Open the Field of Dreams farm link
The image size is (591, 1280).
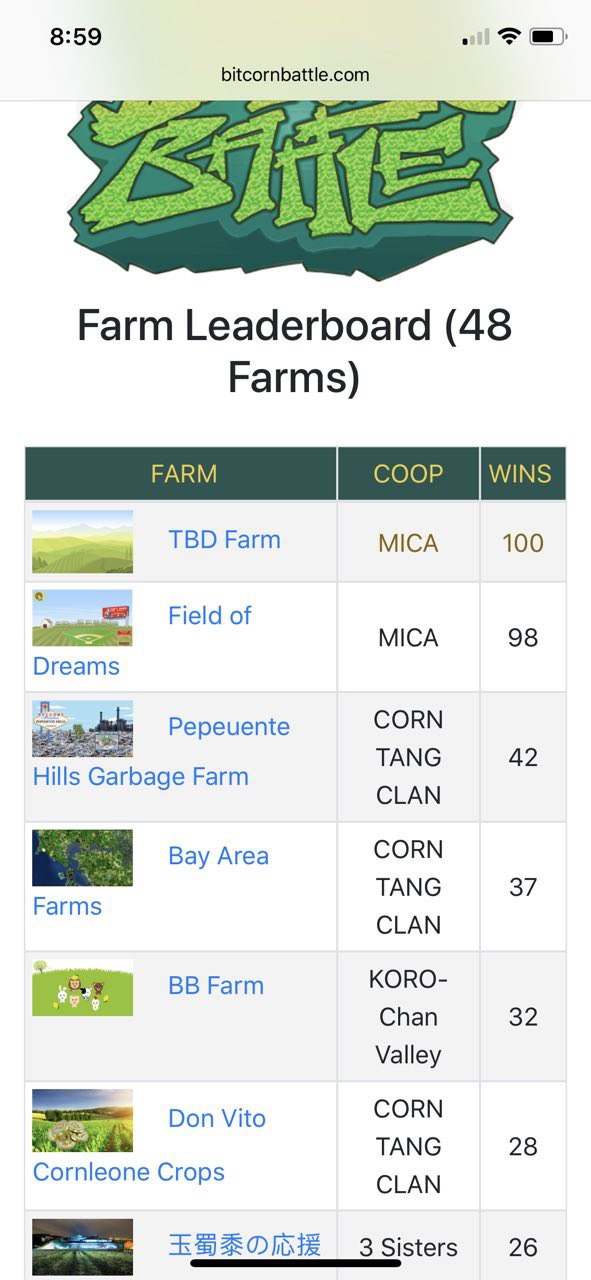click(x=142, y=641)
